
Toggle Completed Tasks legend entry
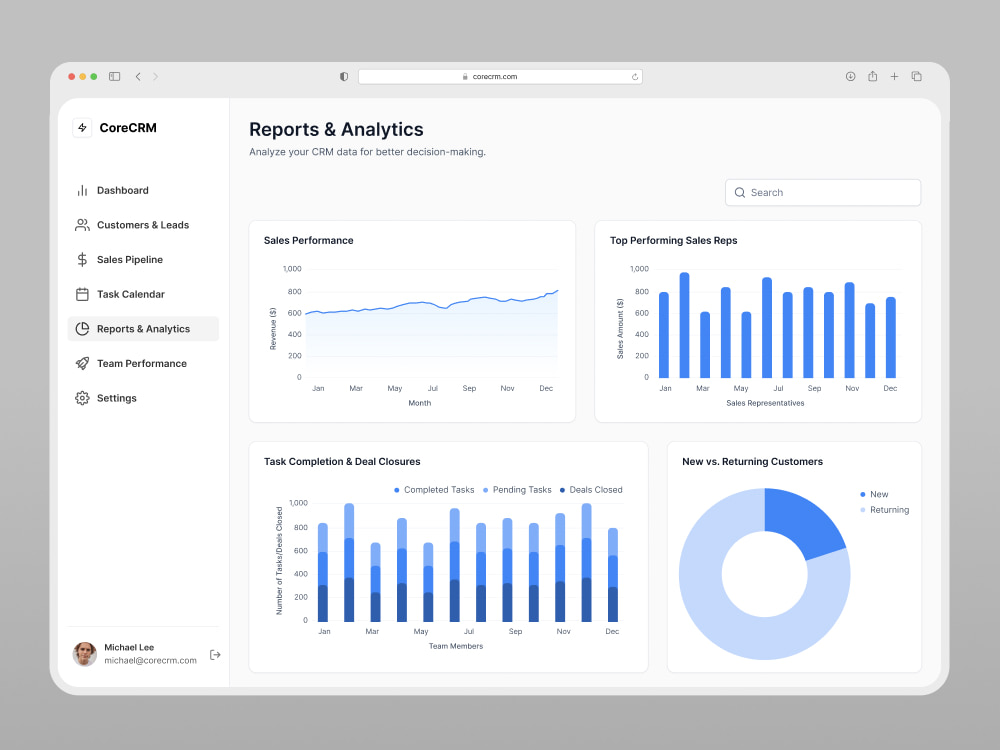click(x=434, y=490)
